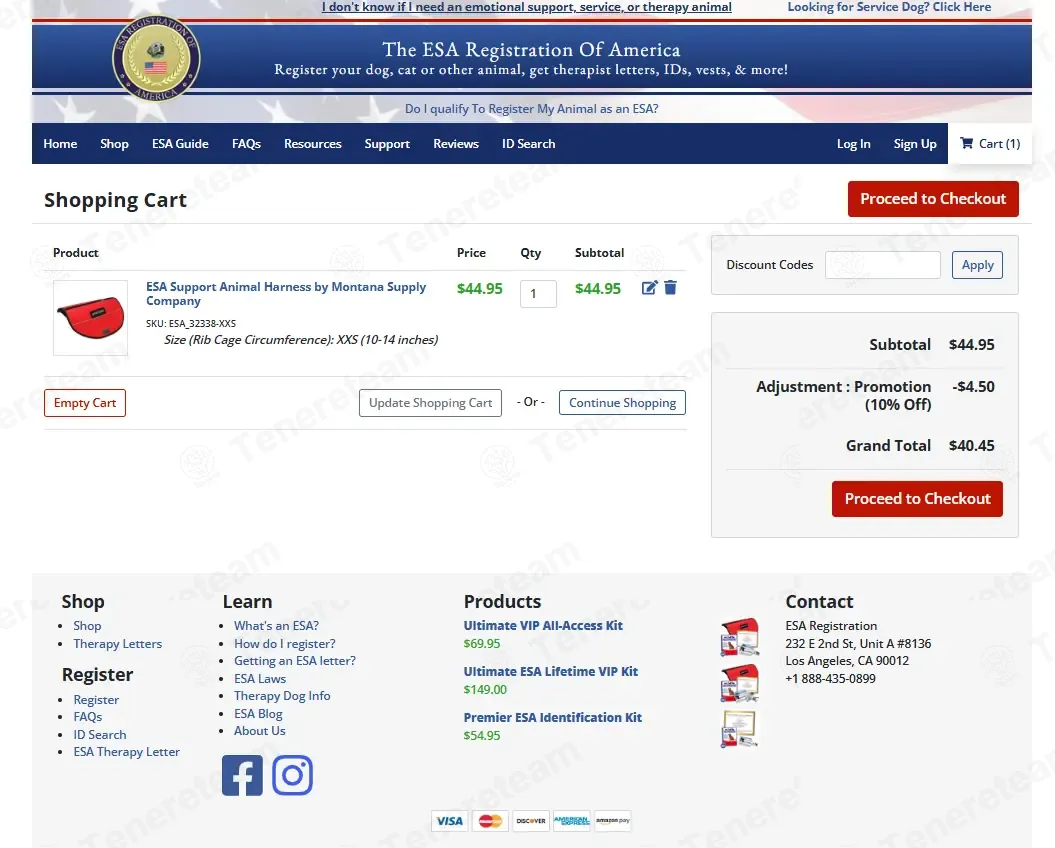Click Sign Up in the navigation bar
This screenshot has height=848, width=1055.
point(915,144)
